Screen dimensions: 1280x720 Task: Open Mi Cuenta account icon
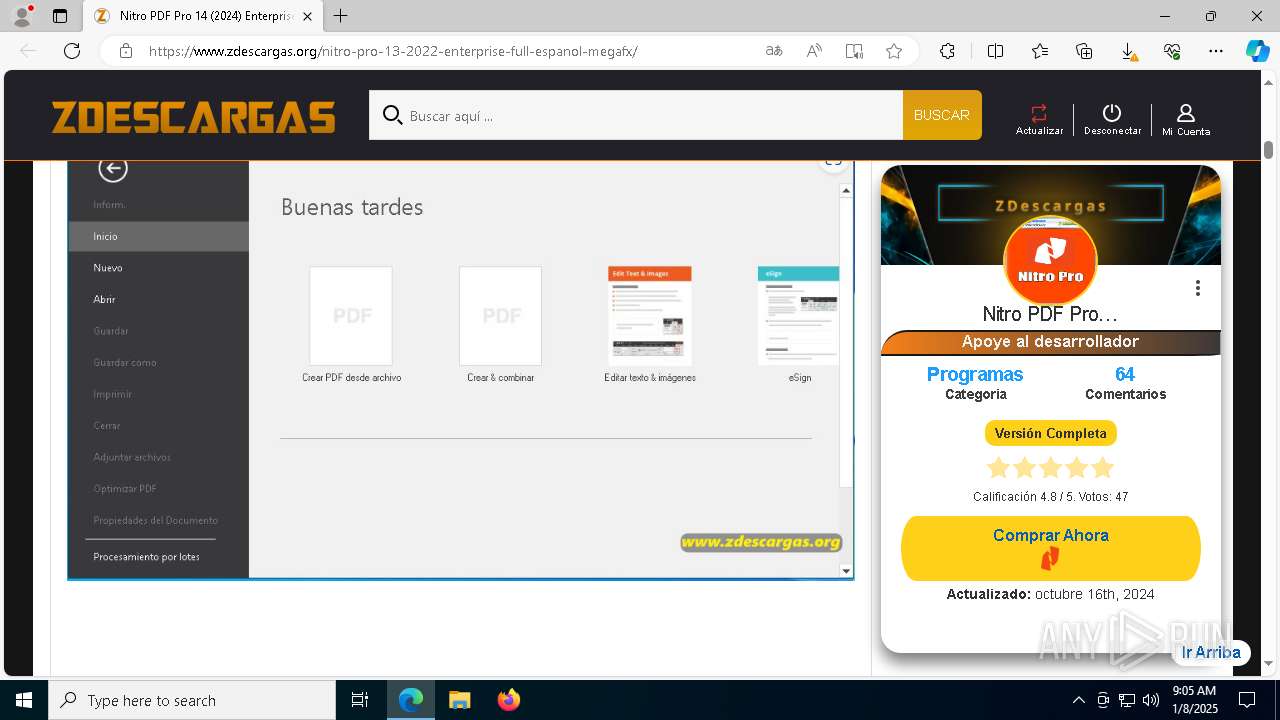coord(1186,119)
